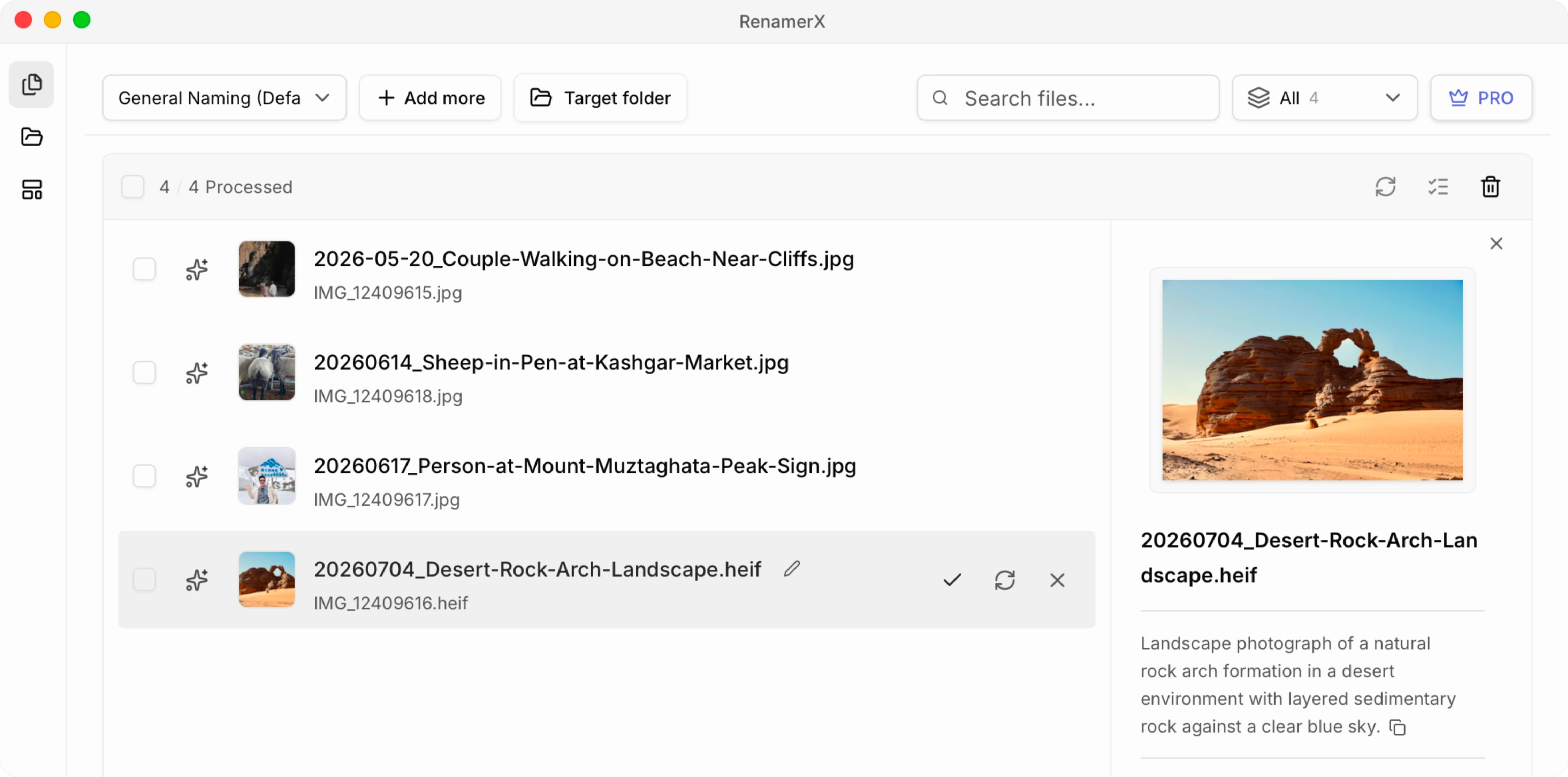Image resolution: width=1568 pixels, height=777 pixels.
Task: Click original name IMG_12409617.jpg
Action: (387, 500)
